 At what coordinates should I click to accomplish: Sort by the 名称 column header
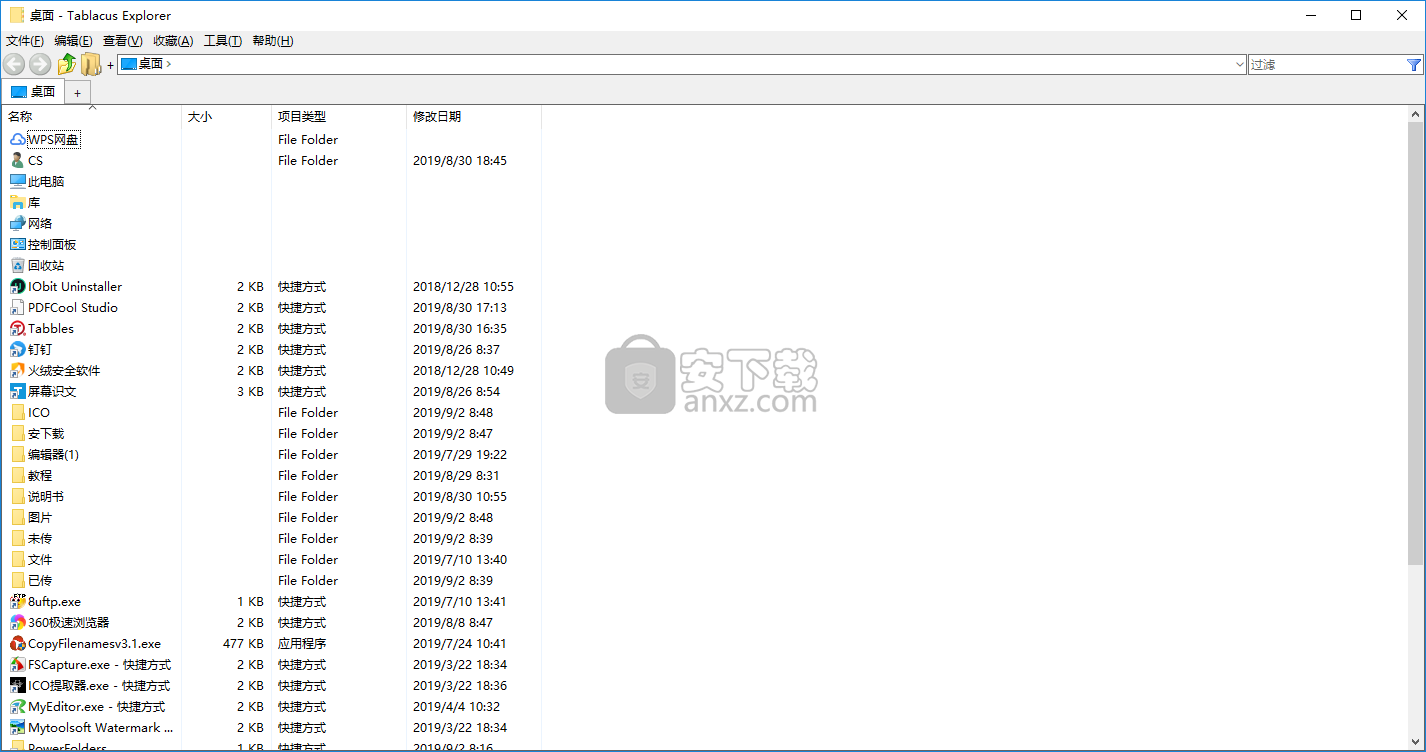[91, 117]
